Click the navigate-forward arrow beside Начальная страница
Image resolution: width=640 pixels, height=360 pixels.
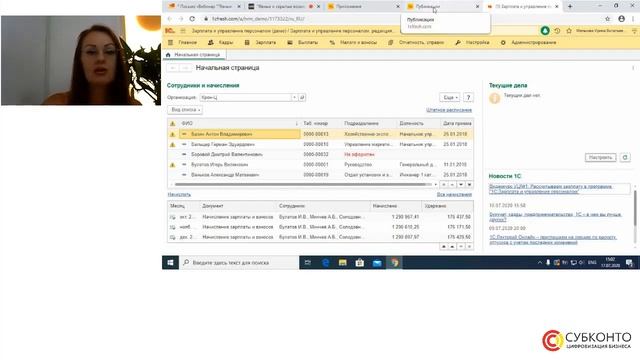pyautogui.click(x=185, y=68)
